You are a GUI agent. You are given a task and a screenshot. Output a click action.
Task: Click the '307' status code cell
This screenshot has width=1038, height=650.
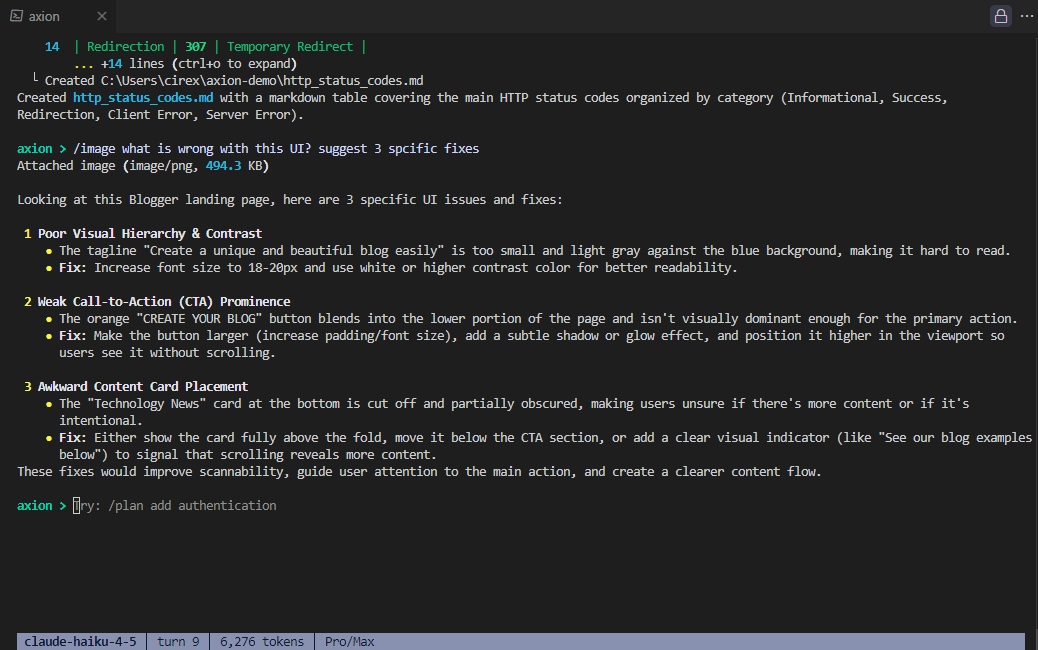(195, 47)
